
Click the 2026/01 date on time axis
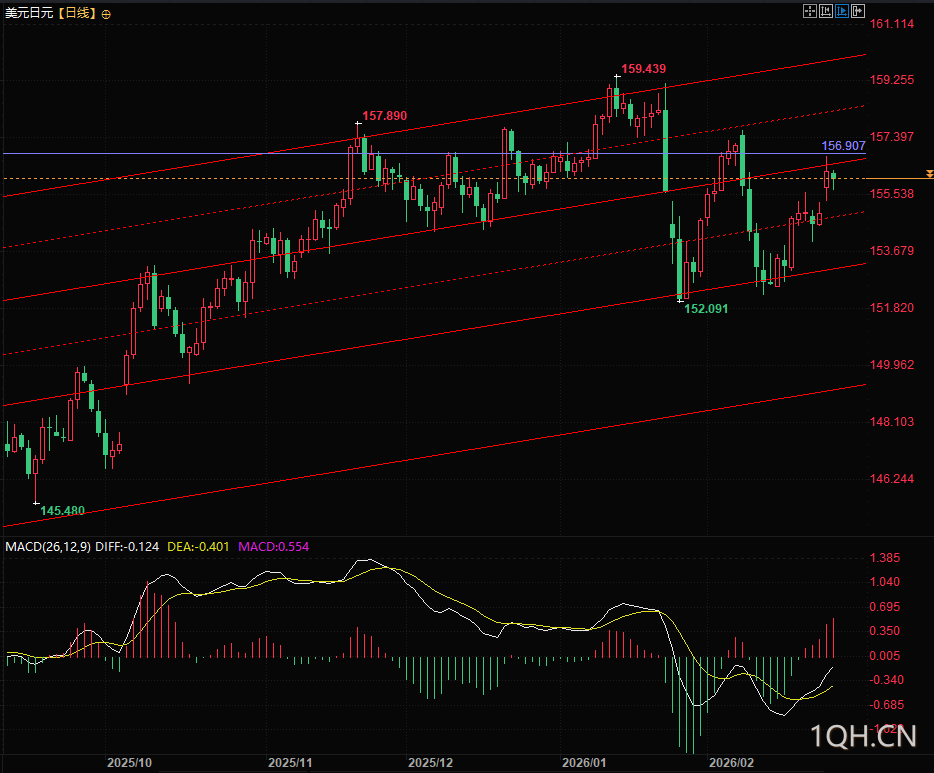[x=584, y=762]
